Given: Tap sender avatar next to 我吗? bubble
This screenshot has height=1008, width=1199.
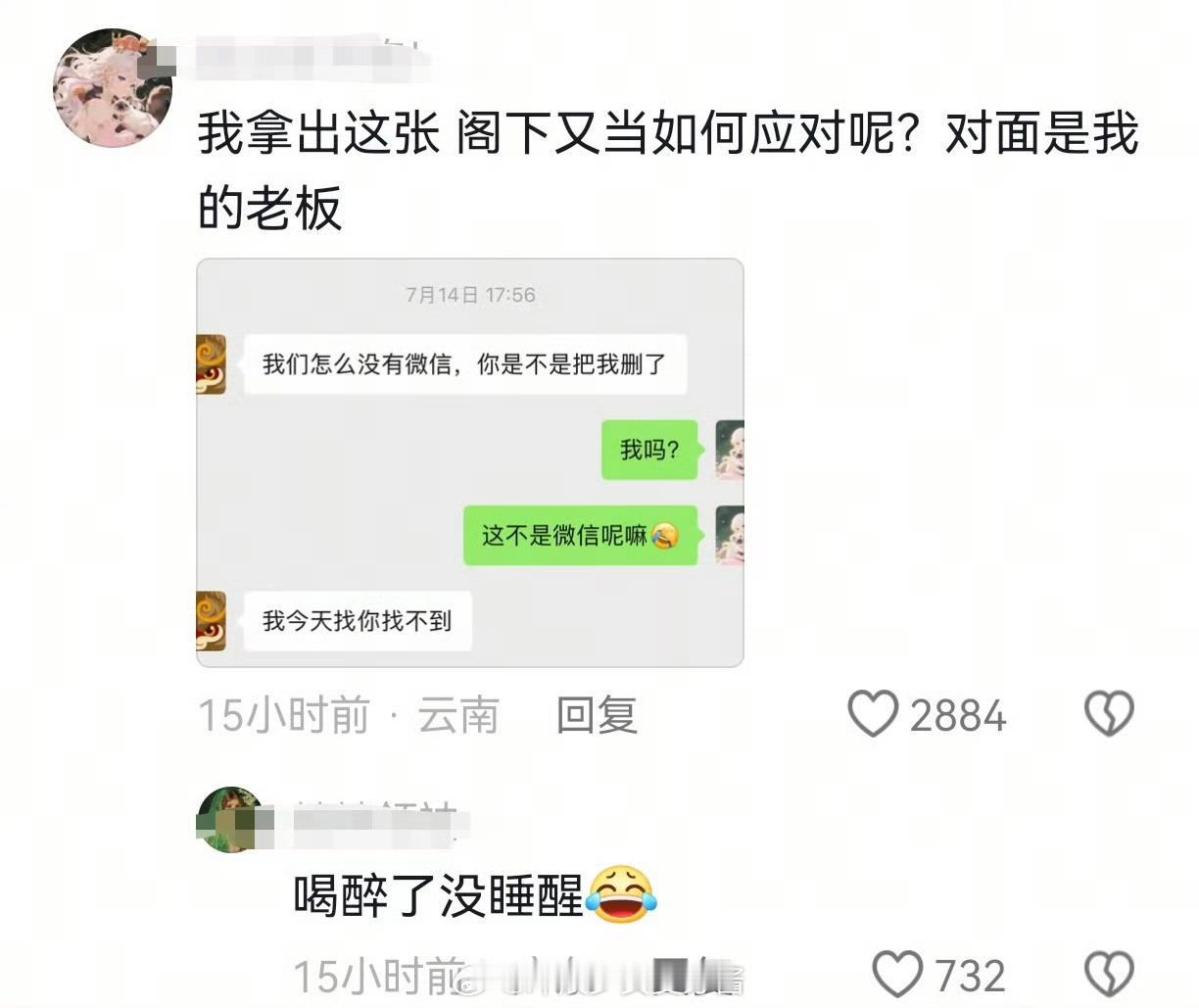Looking at the screenshot, I should click(x=730, y=450).
